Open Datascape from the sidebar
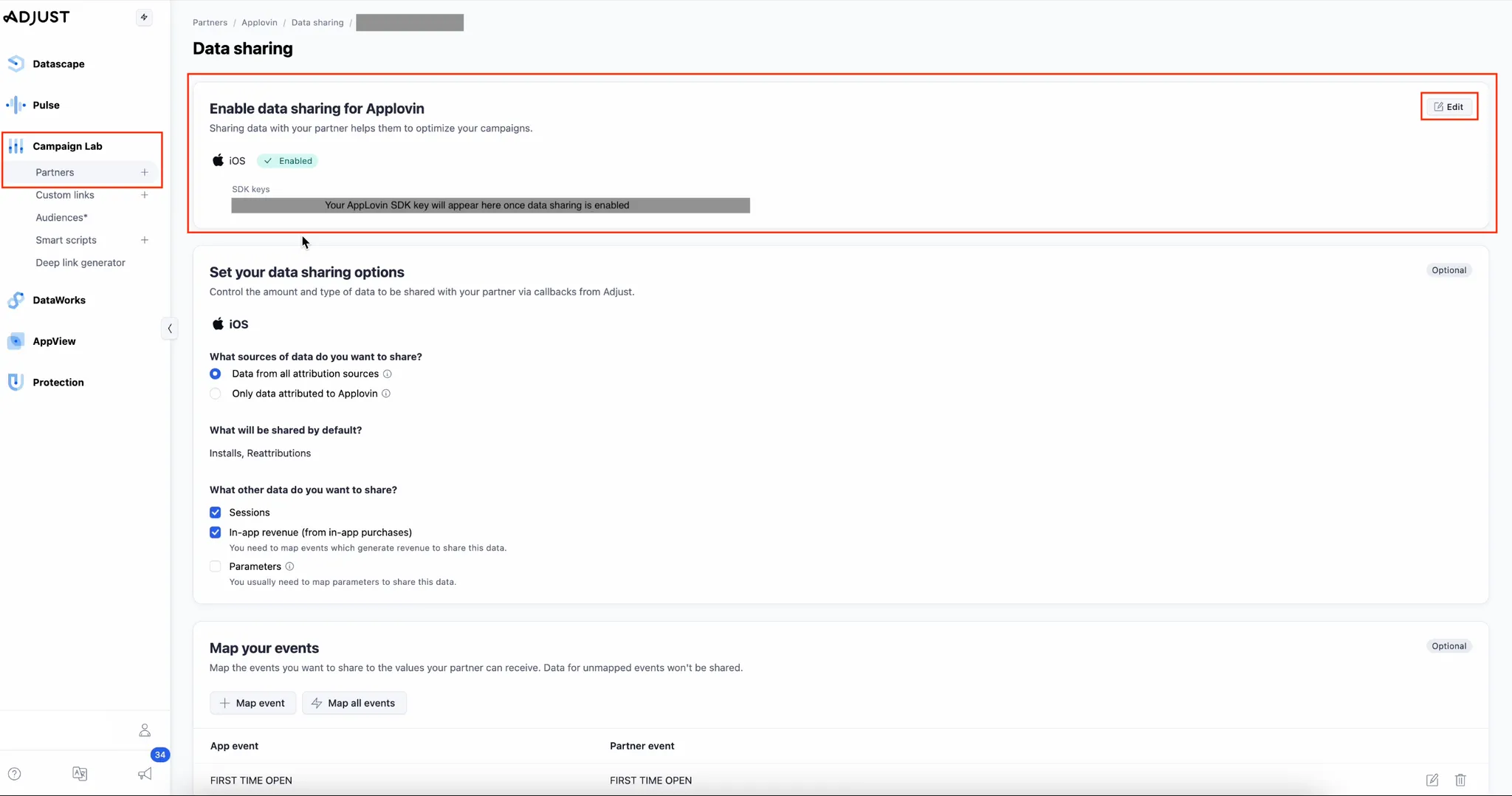1512x796 pixels. [x=58, y=64]
